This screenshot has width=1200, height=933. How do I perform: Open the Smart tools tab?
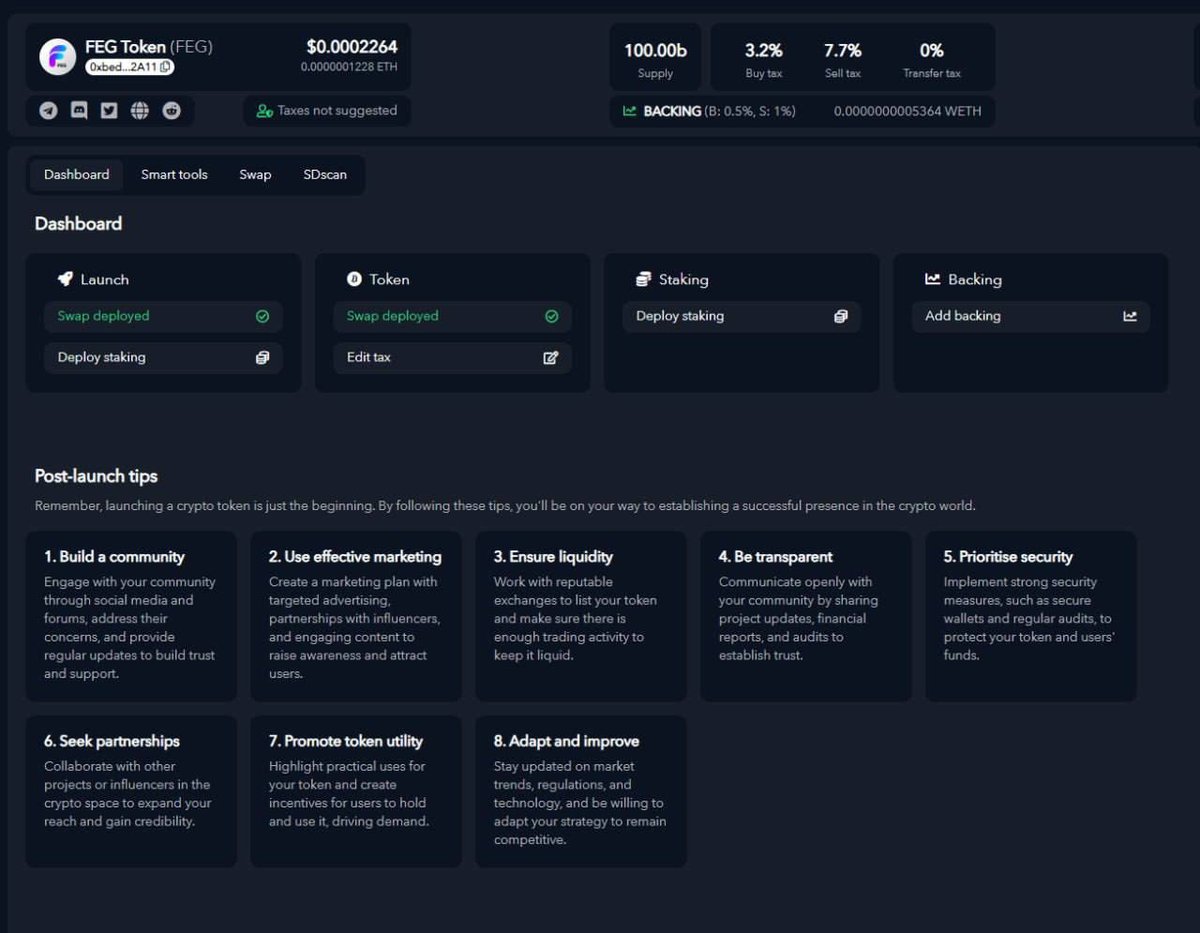(x=174, y=174)
